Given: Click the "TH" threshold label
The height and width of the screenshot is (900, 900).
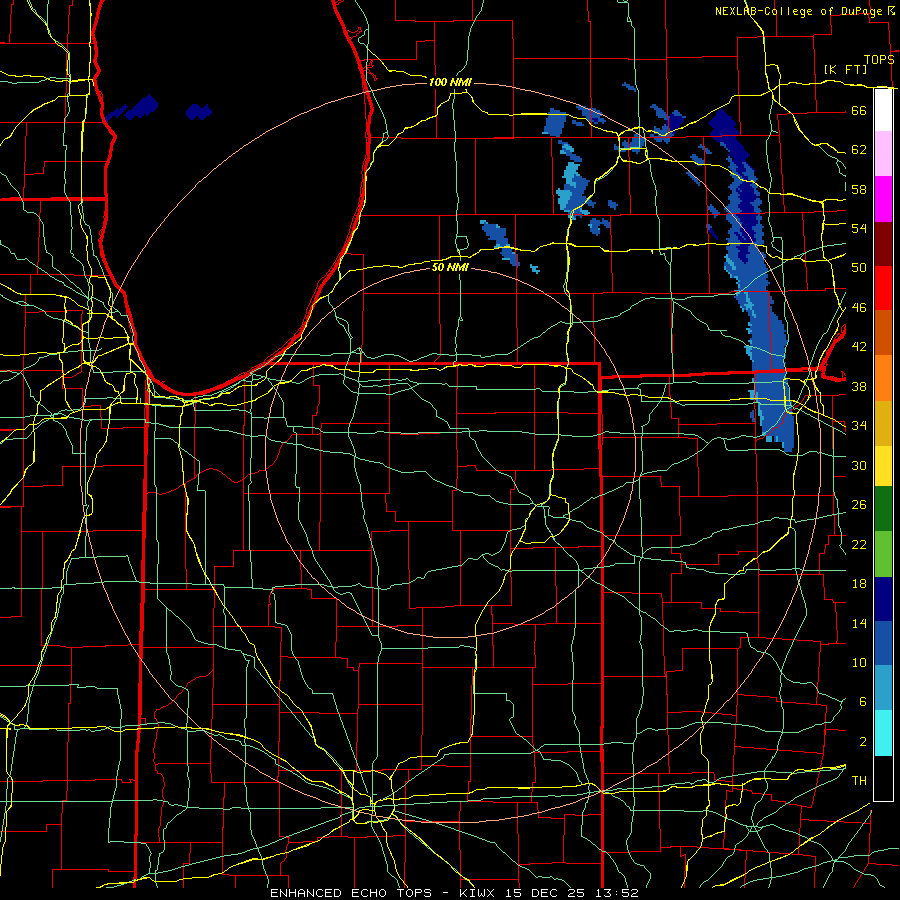Looking at the screenshot, I should [x=859, y=780].
